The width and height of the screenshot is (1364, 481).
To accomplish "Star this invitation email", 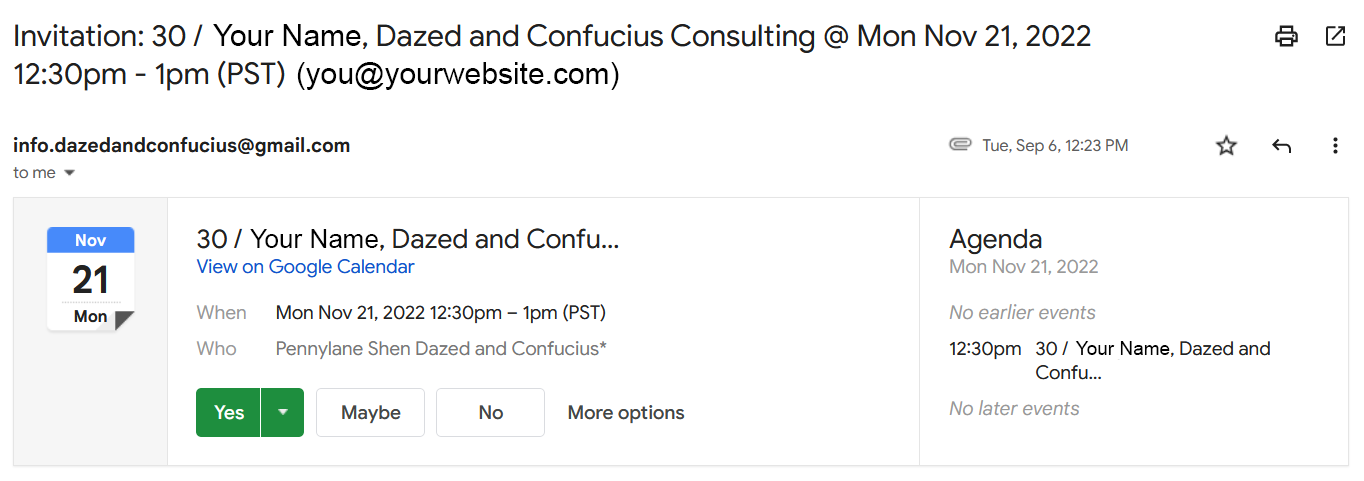I will (1226, 146).
